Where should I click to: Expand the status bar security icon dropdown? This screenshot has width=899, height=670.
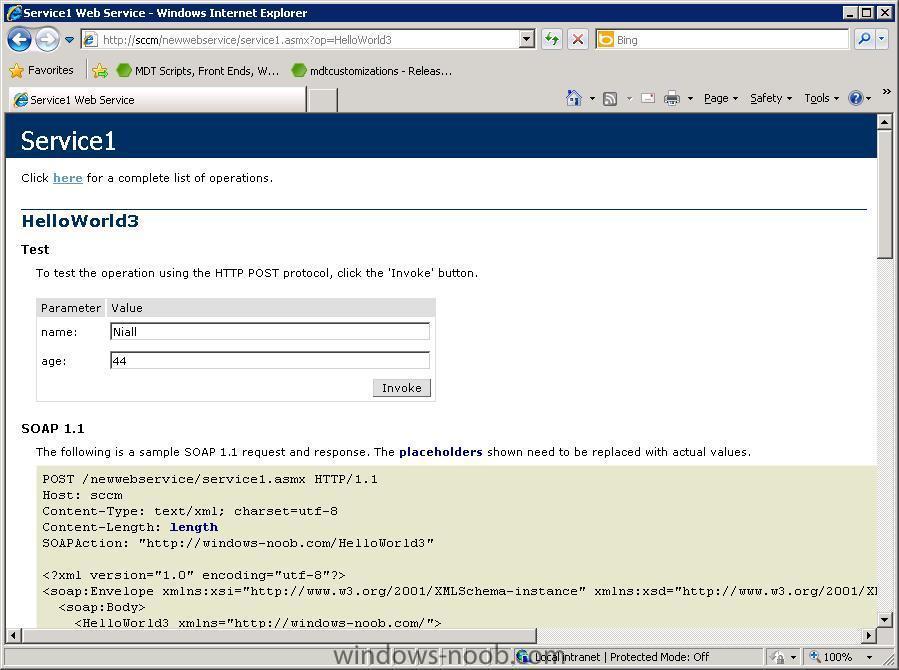point(794,657)
